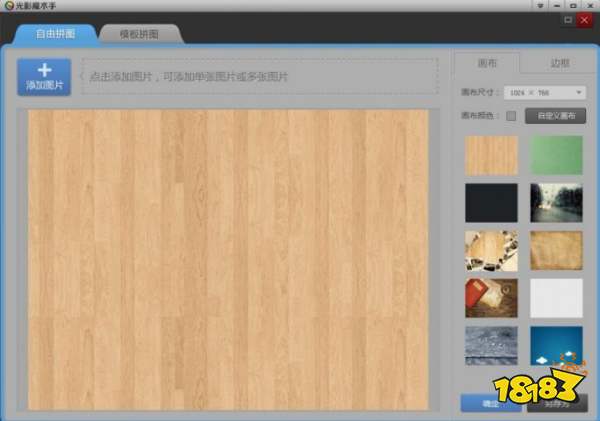Screen dimensions: 600x421
Task: Select the green canvas background thumbnail
Action: click(556, 155)
